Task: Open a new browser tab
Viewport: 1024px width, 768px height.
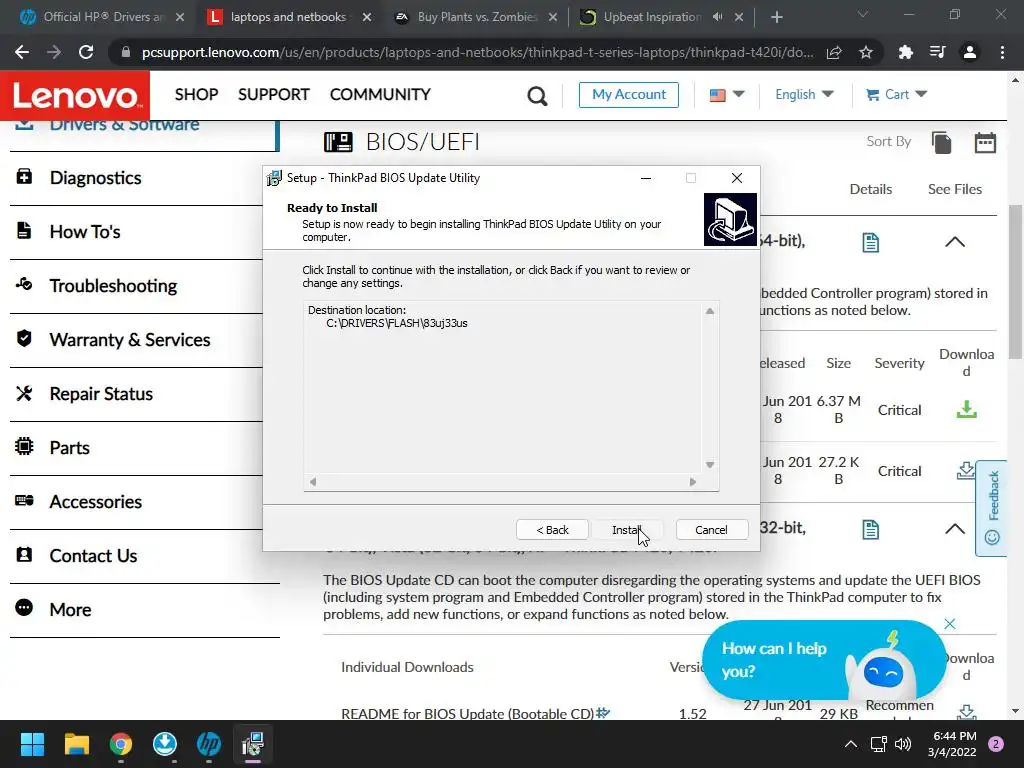Action: [x=776, y=17]
